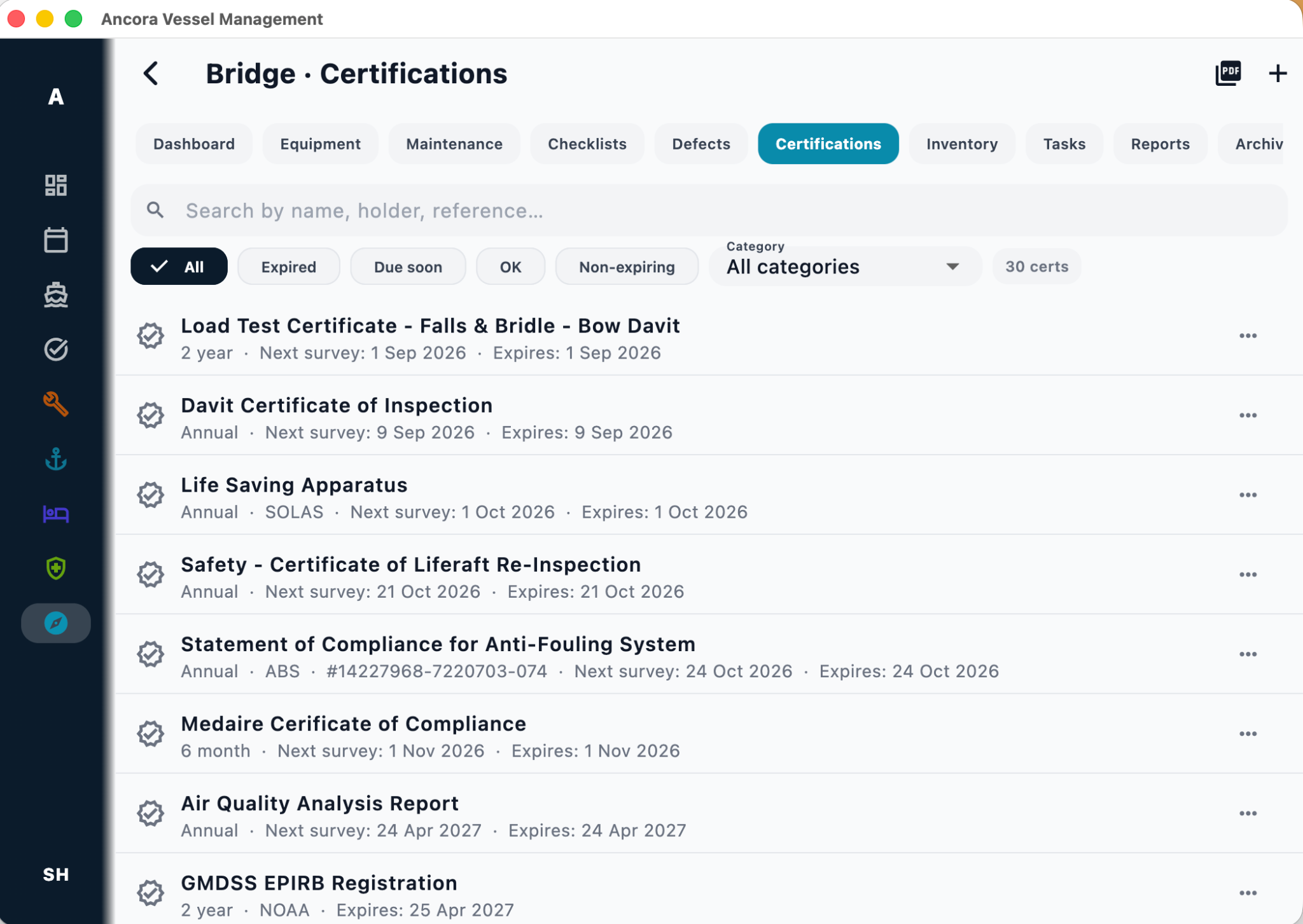Filter by Expired certificates
This screenshot has height=924, width=1303.
pos(289,266)
